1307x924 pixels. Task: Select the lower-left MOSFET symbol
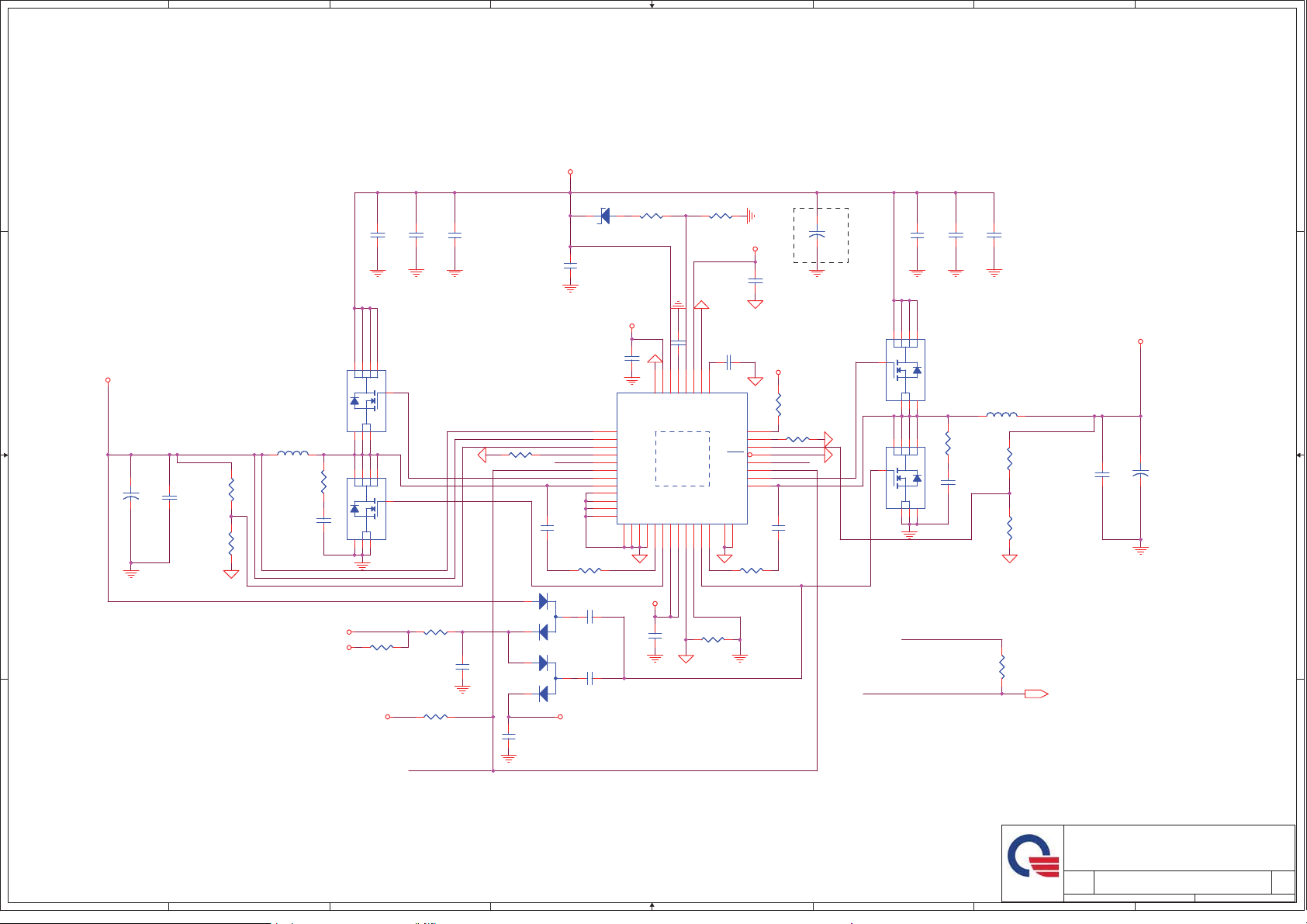coord(366,508)
